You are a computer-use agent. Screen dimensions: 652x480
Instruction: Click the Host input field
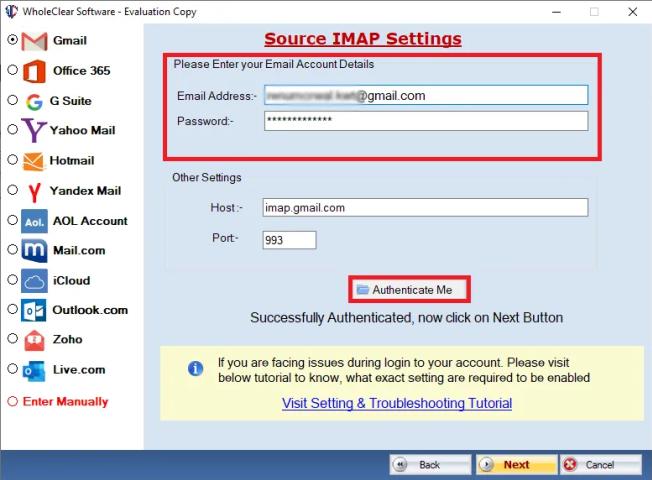[x=425, y=208]
